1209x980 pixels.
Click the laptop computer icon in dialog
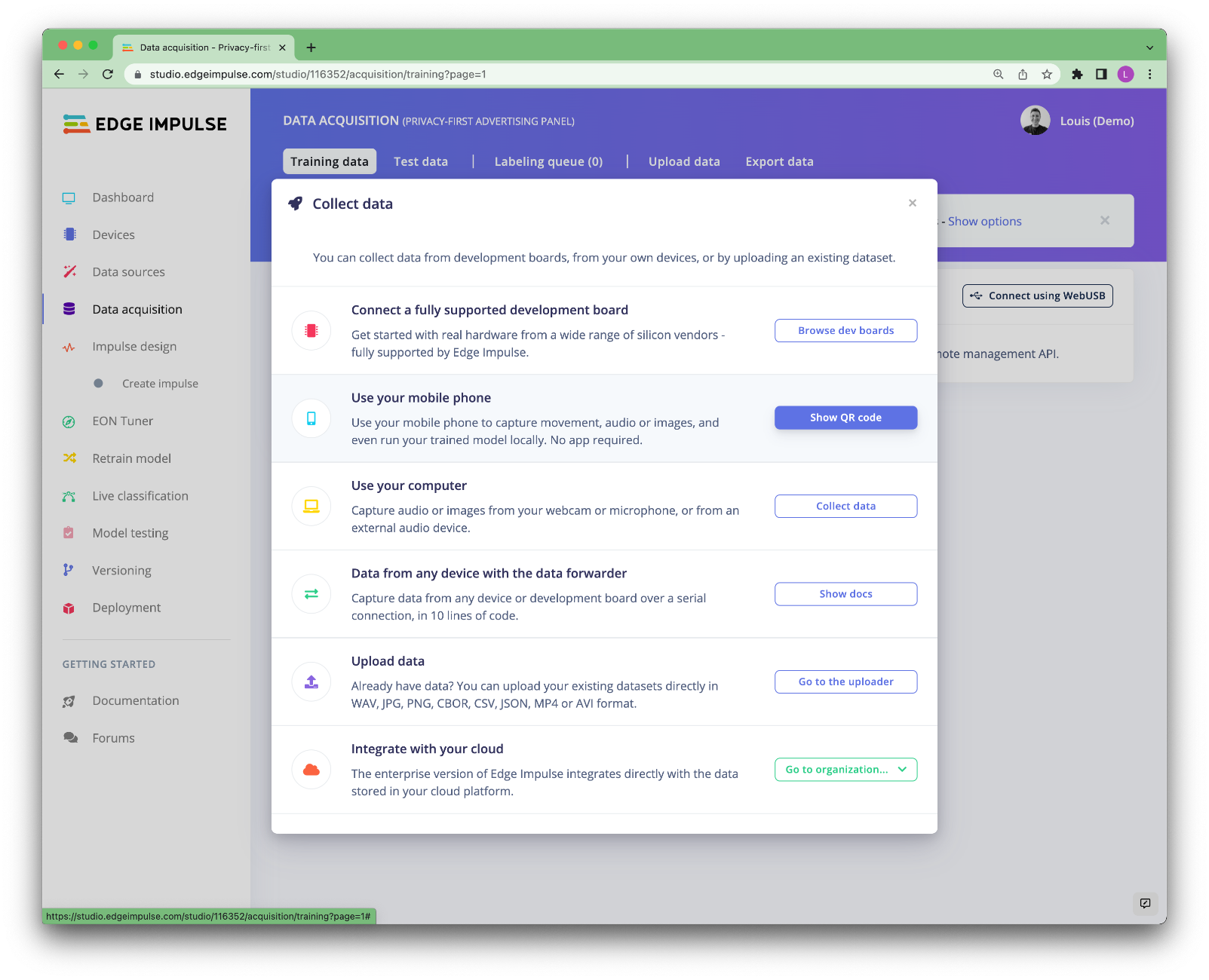pyautogui.click(x=311, y=506)
